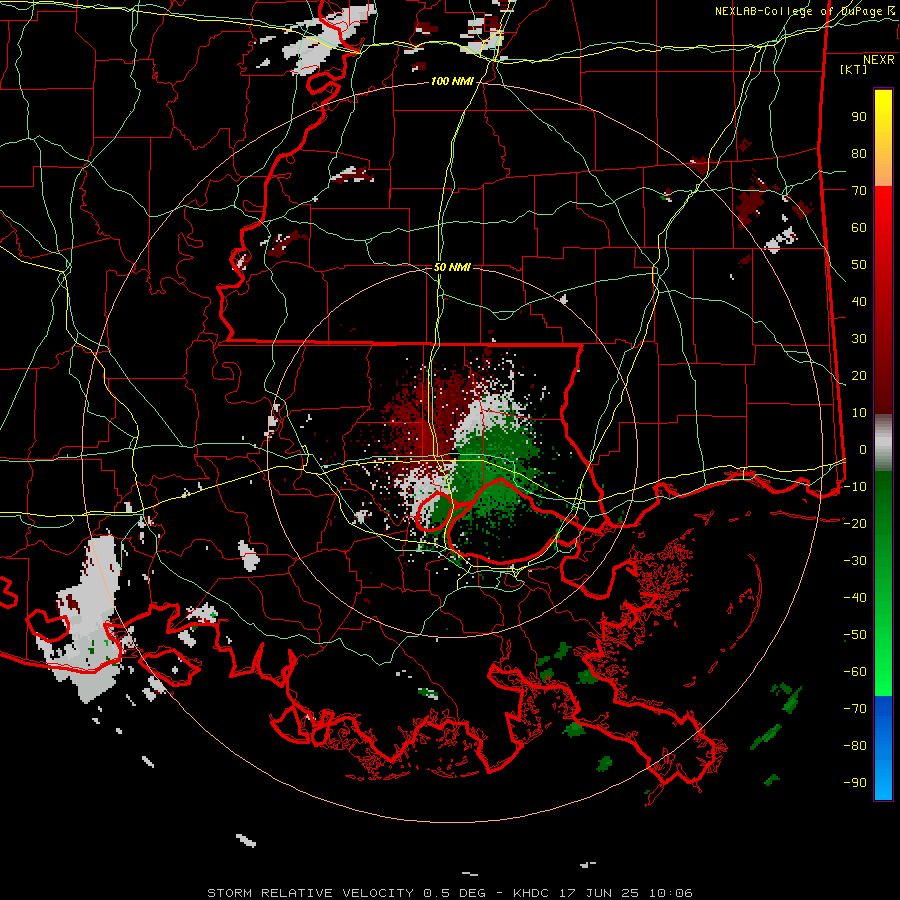The height and width of the screenshot is (900, 900).
Task: Click the 10 value on the velocity scale
Action: 859,413
